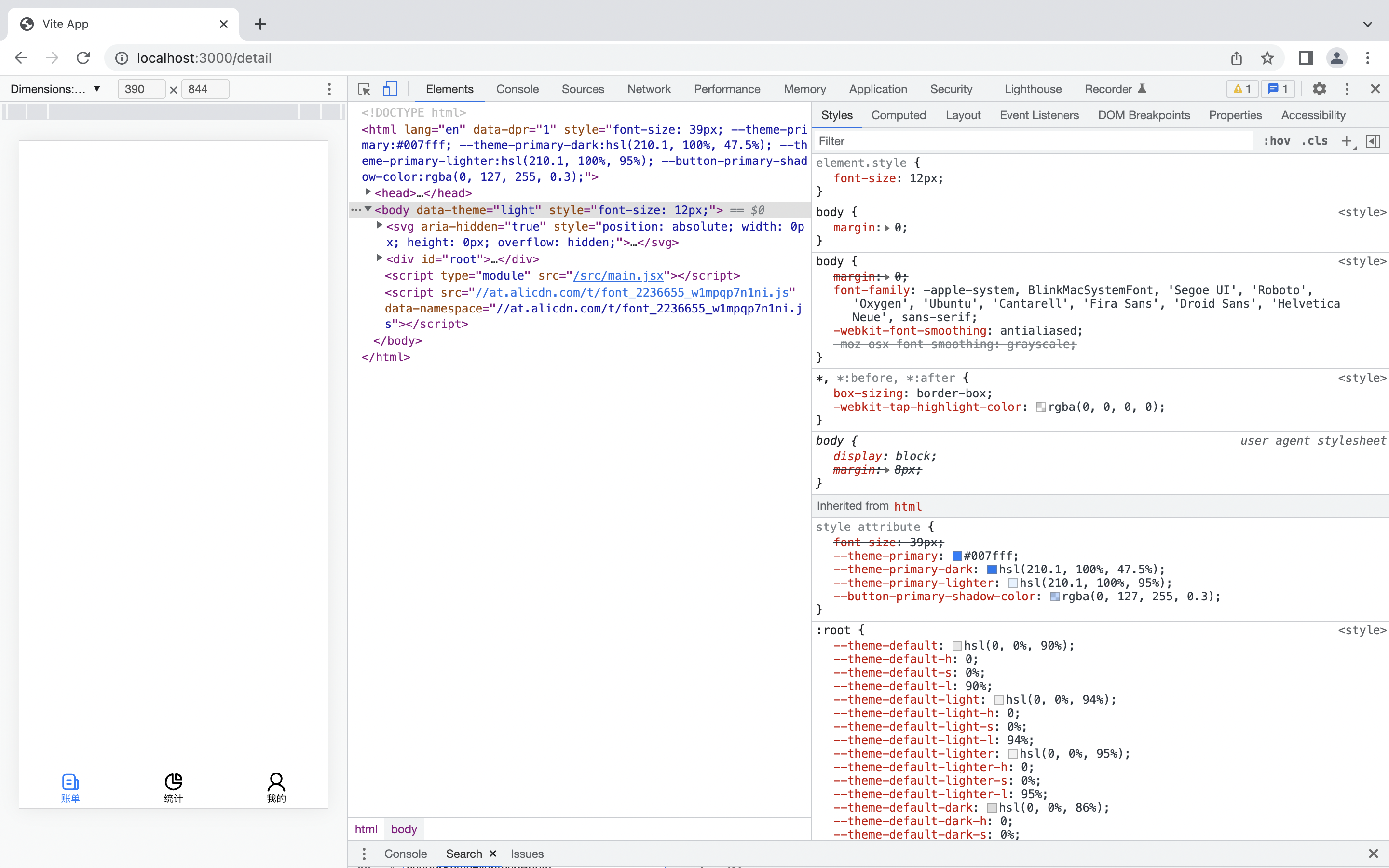Open device toolbar more options
Image resolution: width=1389 pixels, height=868 pixels.
(x=329, y=89)
